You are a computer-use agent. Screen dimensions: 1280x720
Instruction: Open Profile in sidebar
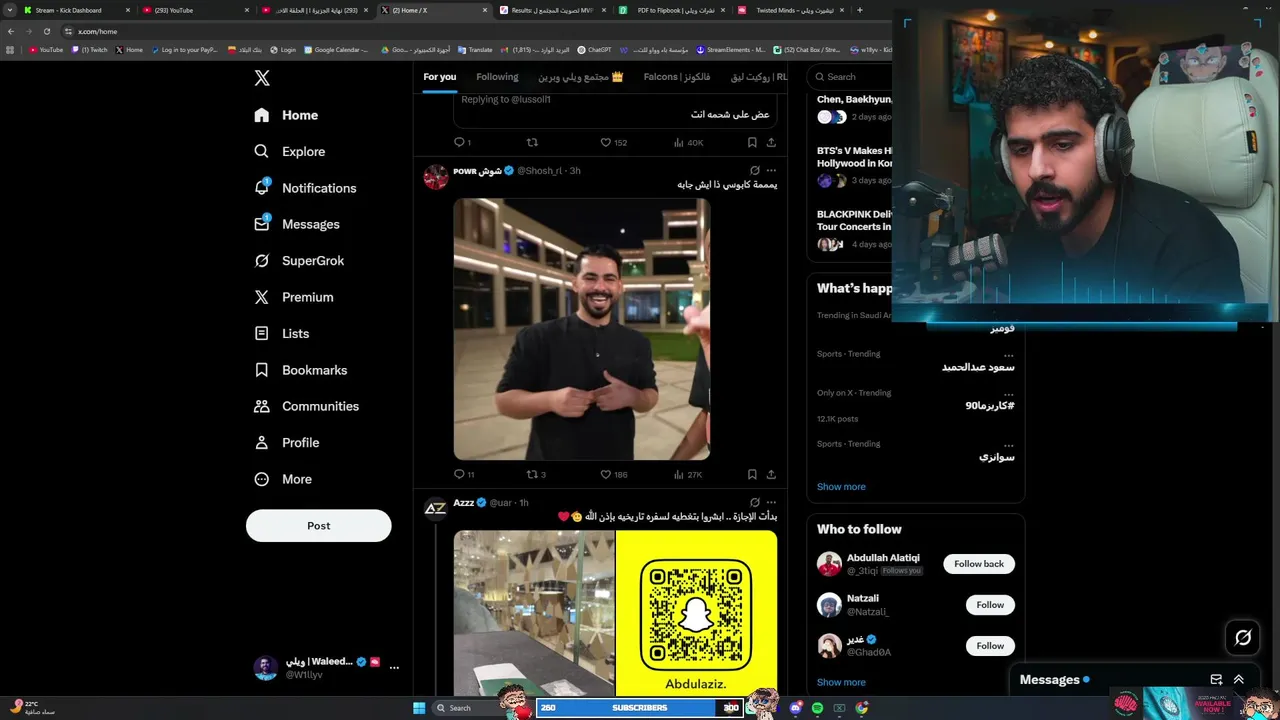pyautogui.click(x=287, y=443)
